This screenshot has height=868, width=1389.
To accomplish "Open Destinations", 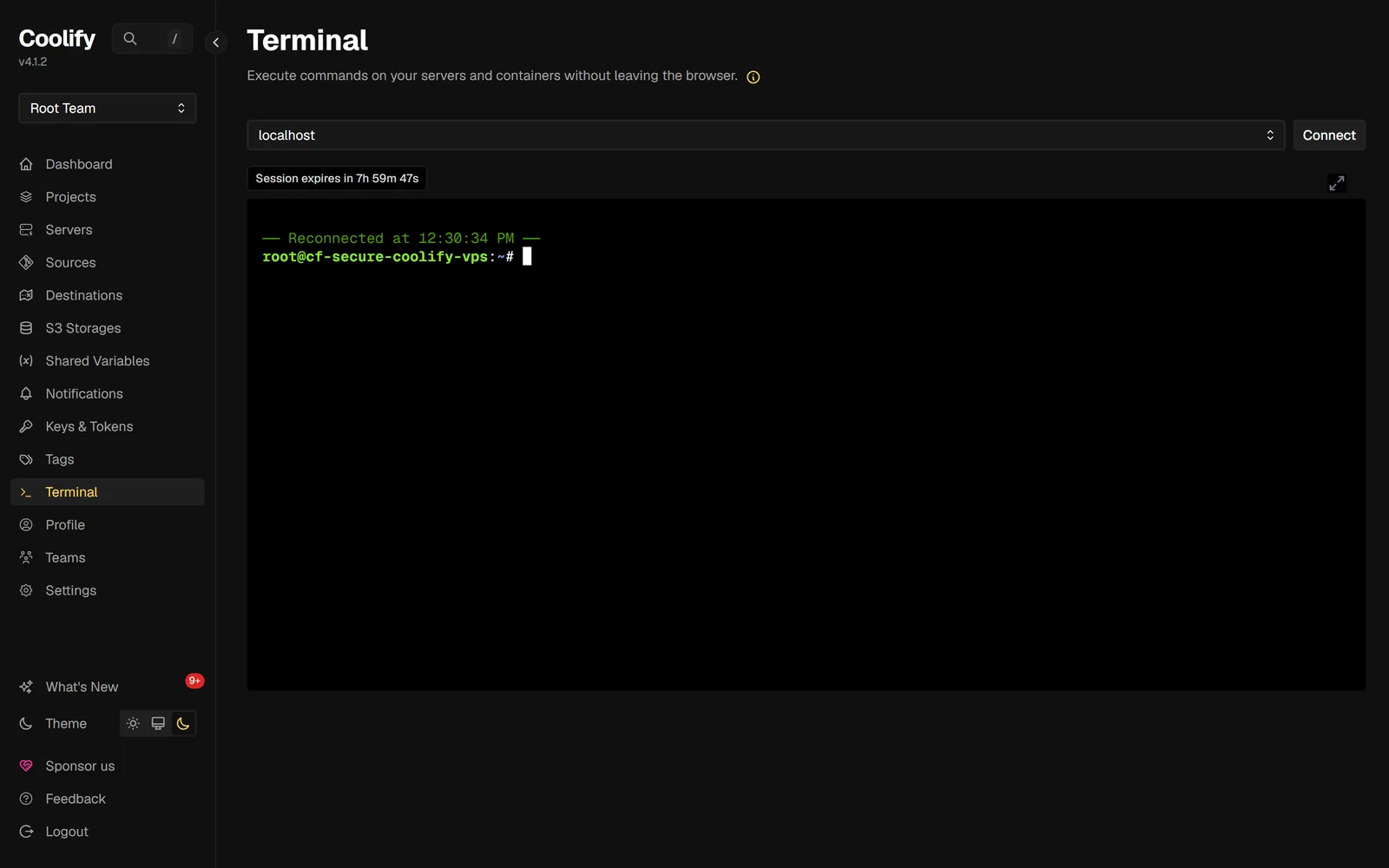I will point(108,295).
